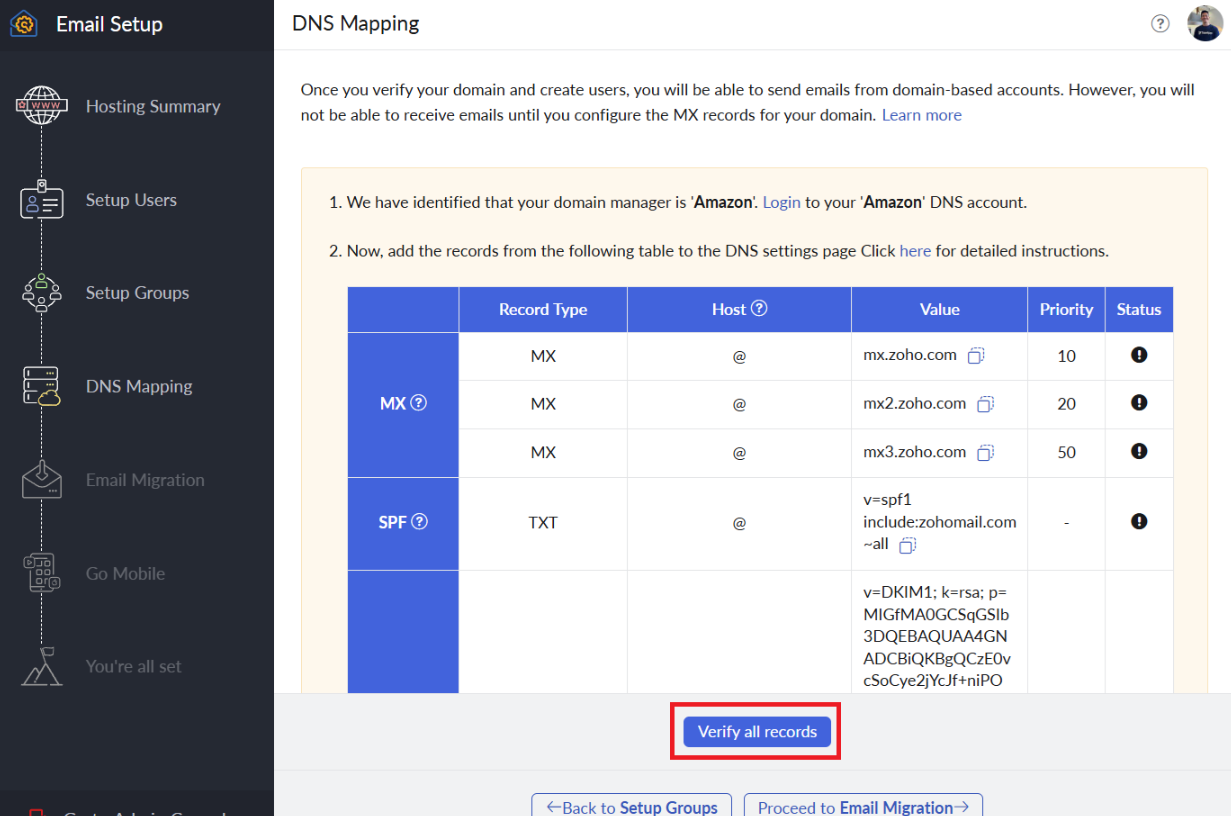This screenshot has width=1231, height=816.
Task: Click the DNS Mapping server cloud icon
Action: click(x=42, y=386)
